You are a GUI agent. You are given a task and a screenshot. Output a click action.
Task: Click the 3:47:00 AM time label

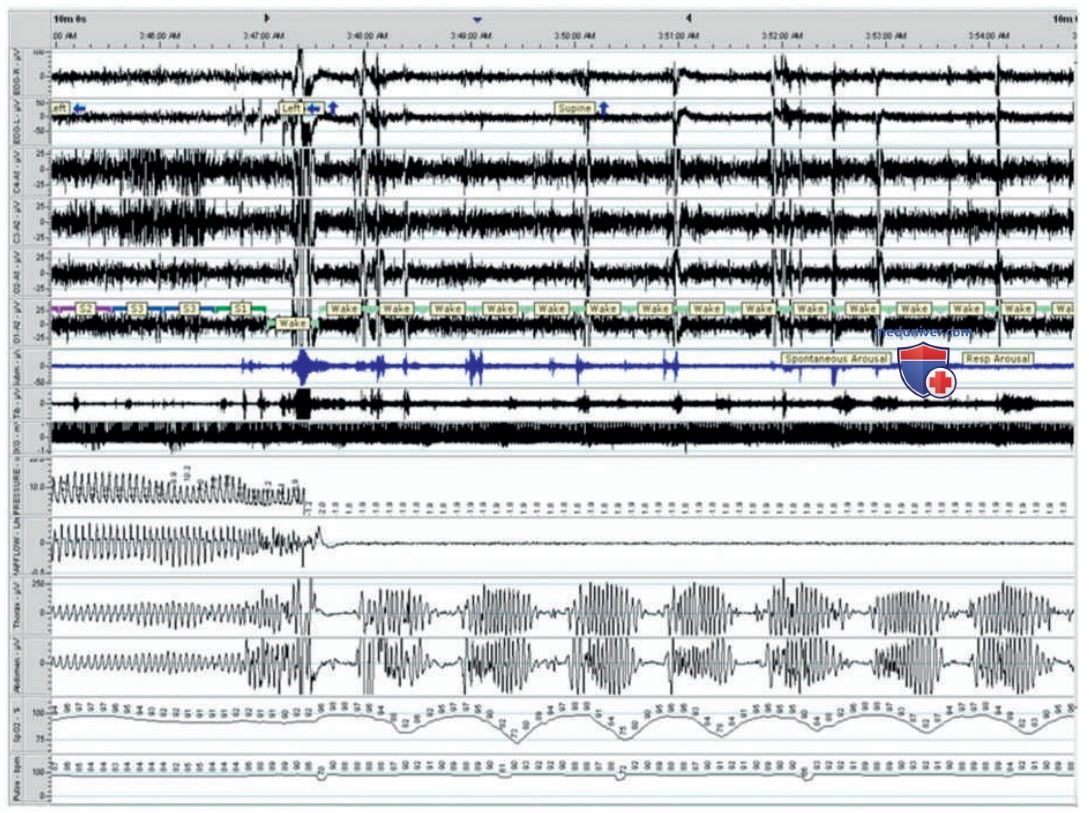click(264, 35)
